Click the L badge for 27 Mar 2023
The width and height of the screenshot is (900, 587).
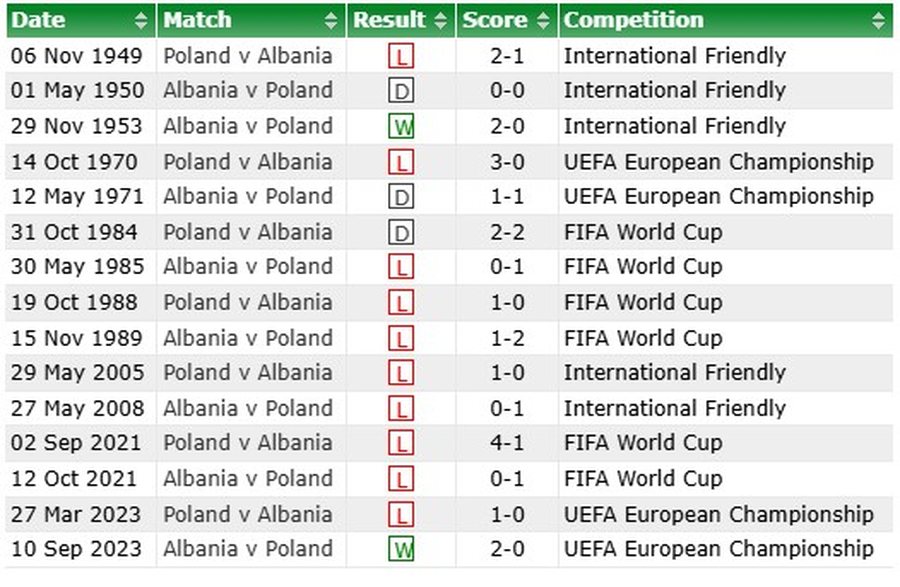tap(401, 515)
